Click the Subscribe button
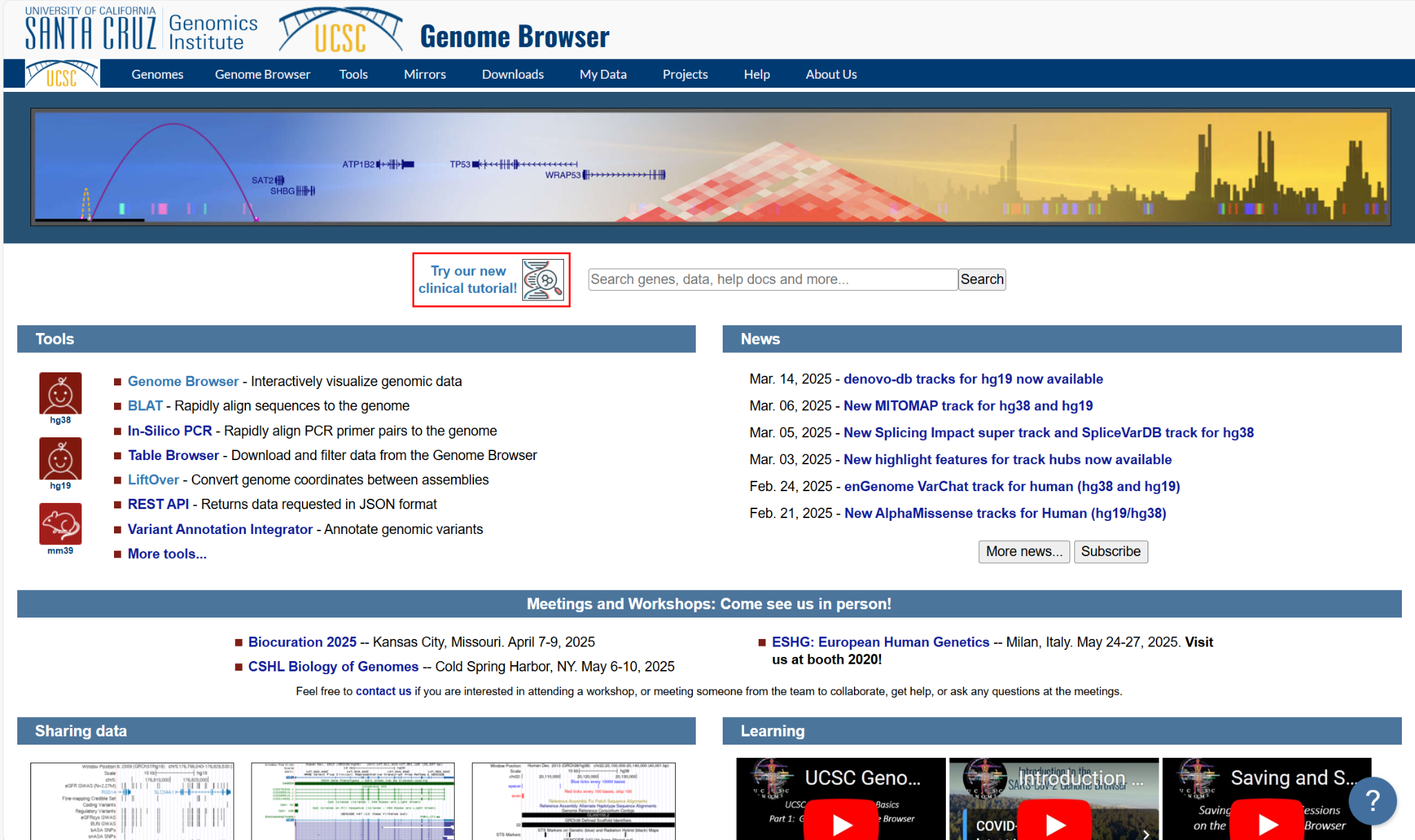 coord(1110,551)
